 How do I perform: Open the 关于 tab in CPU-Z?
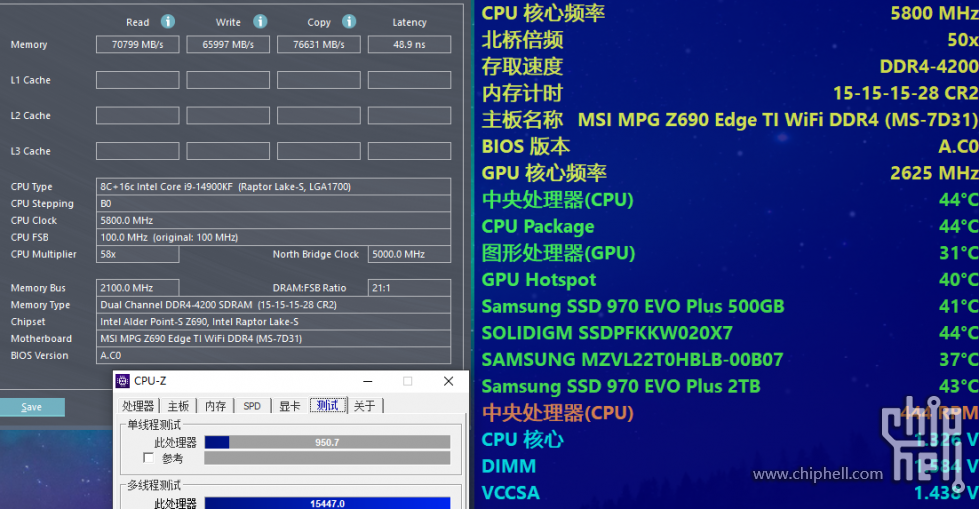(x=365, y=406)
